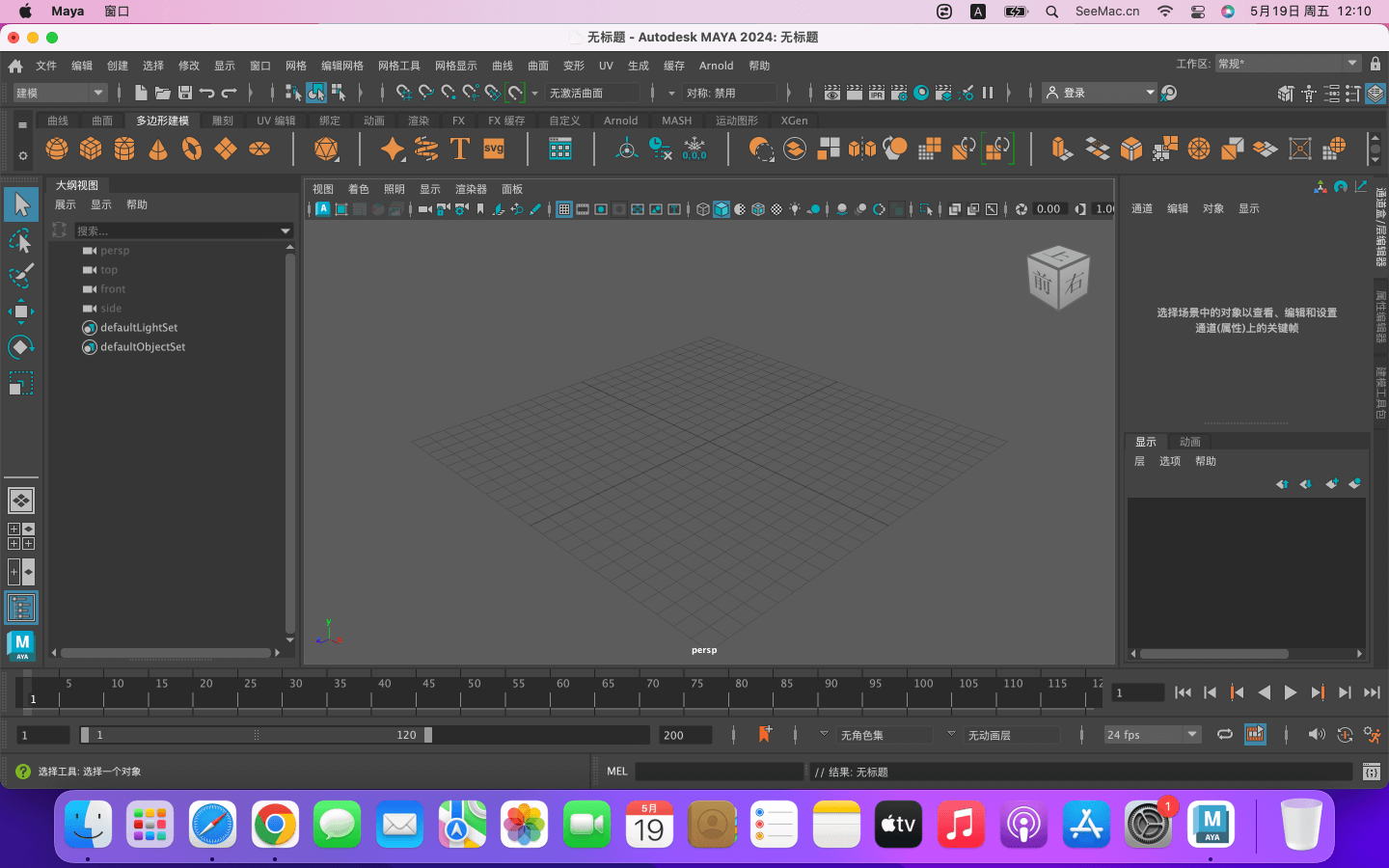Click the polygon cube shelf icon

[91, 149]
